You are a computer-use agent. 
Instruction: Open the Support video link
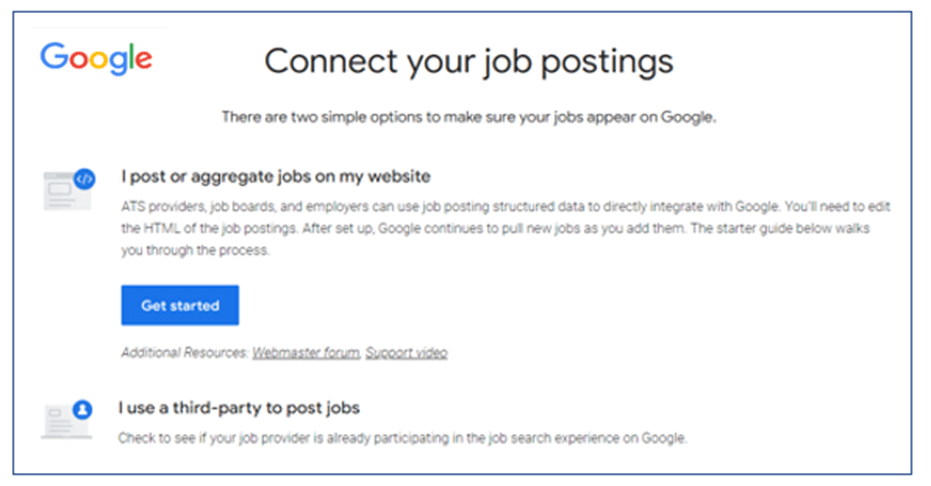(406, 352)
